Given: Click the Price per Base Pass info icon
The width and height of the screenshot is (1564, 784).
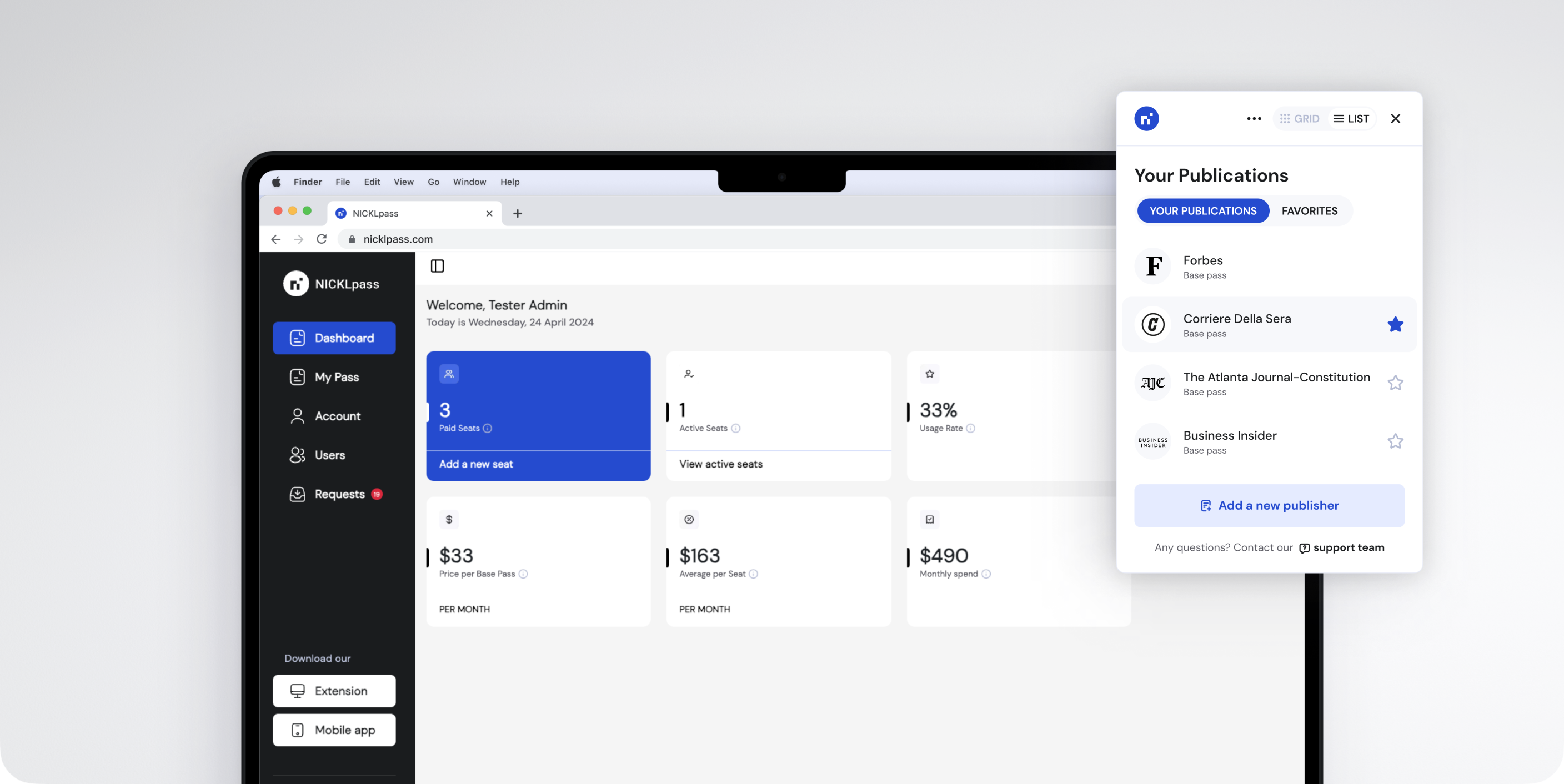Looking at the screenshot, I should click(x=523, y=574).
